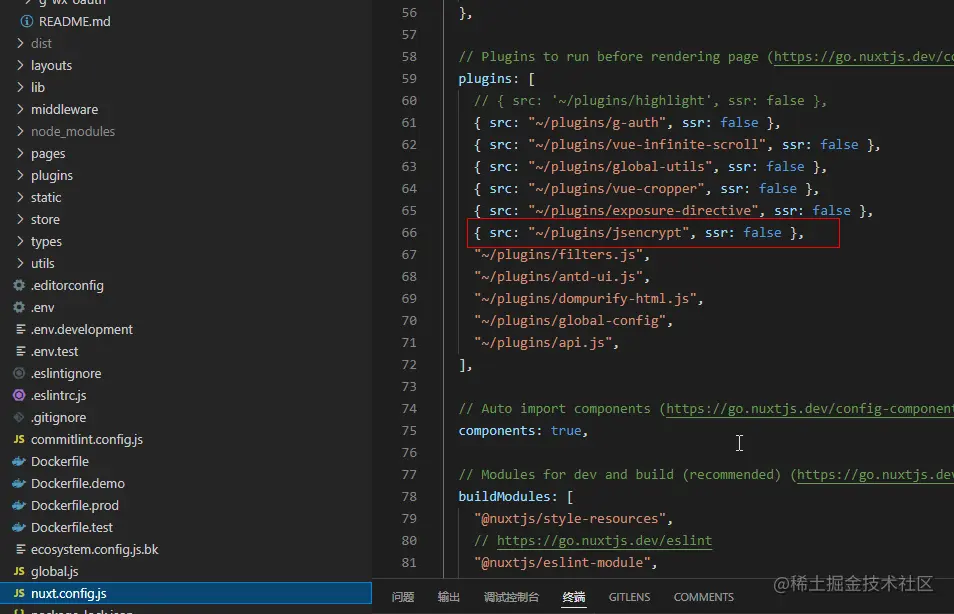This screenshot has width=954, height=614.
Task: Select the 终端 panel tab
Action: [x=574, y=597]
